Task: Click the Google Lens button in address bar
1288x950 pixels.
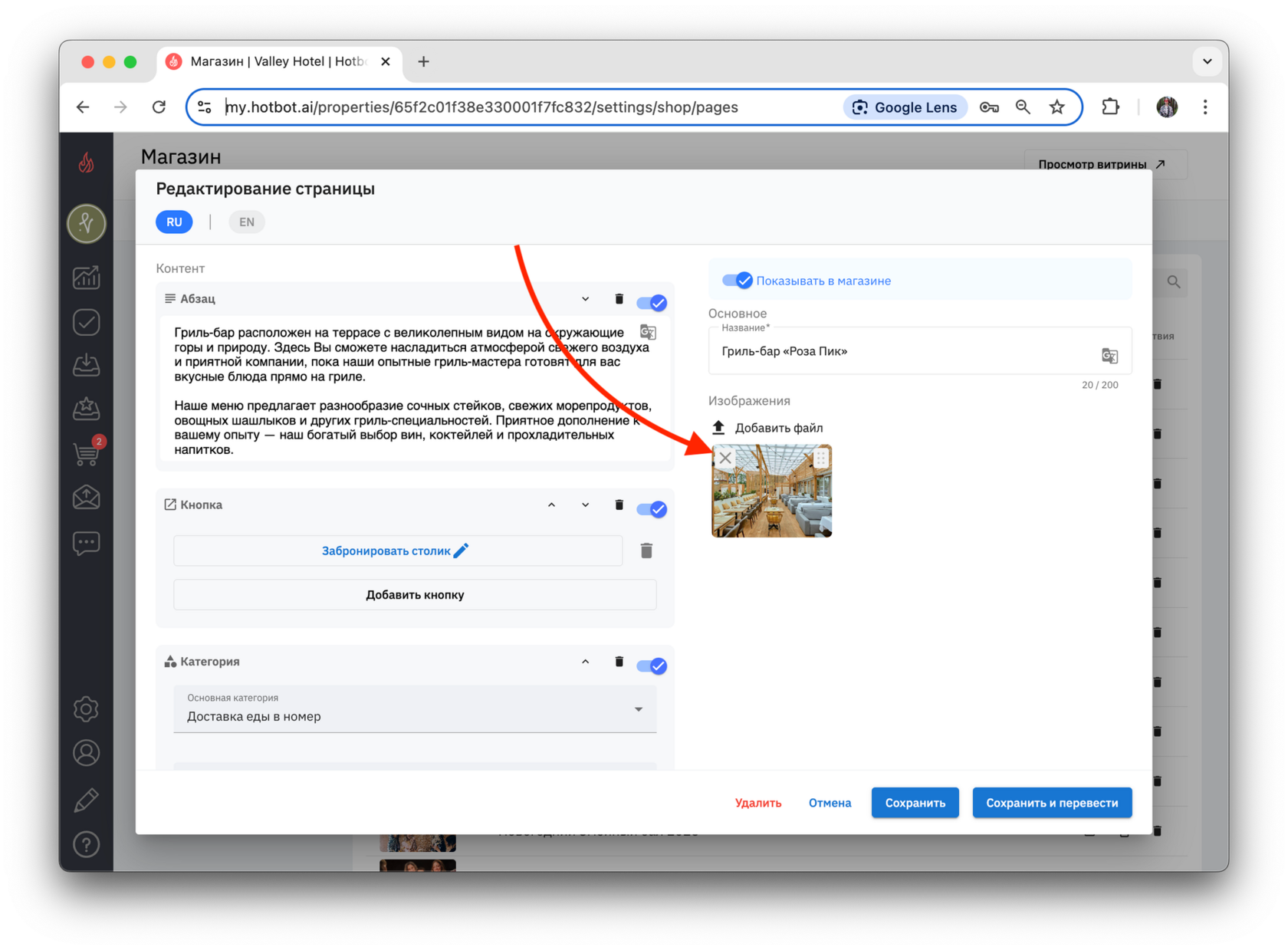Action: pos(905,107)
